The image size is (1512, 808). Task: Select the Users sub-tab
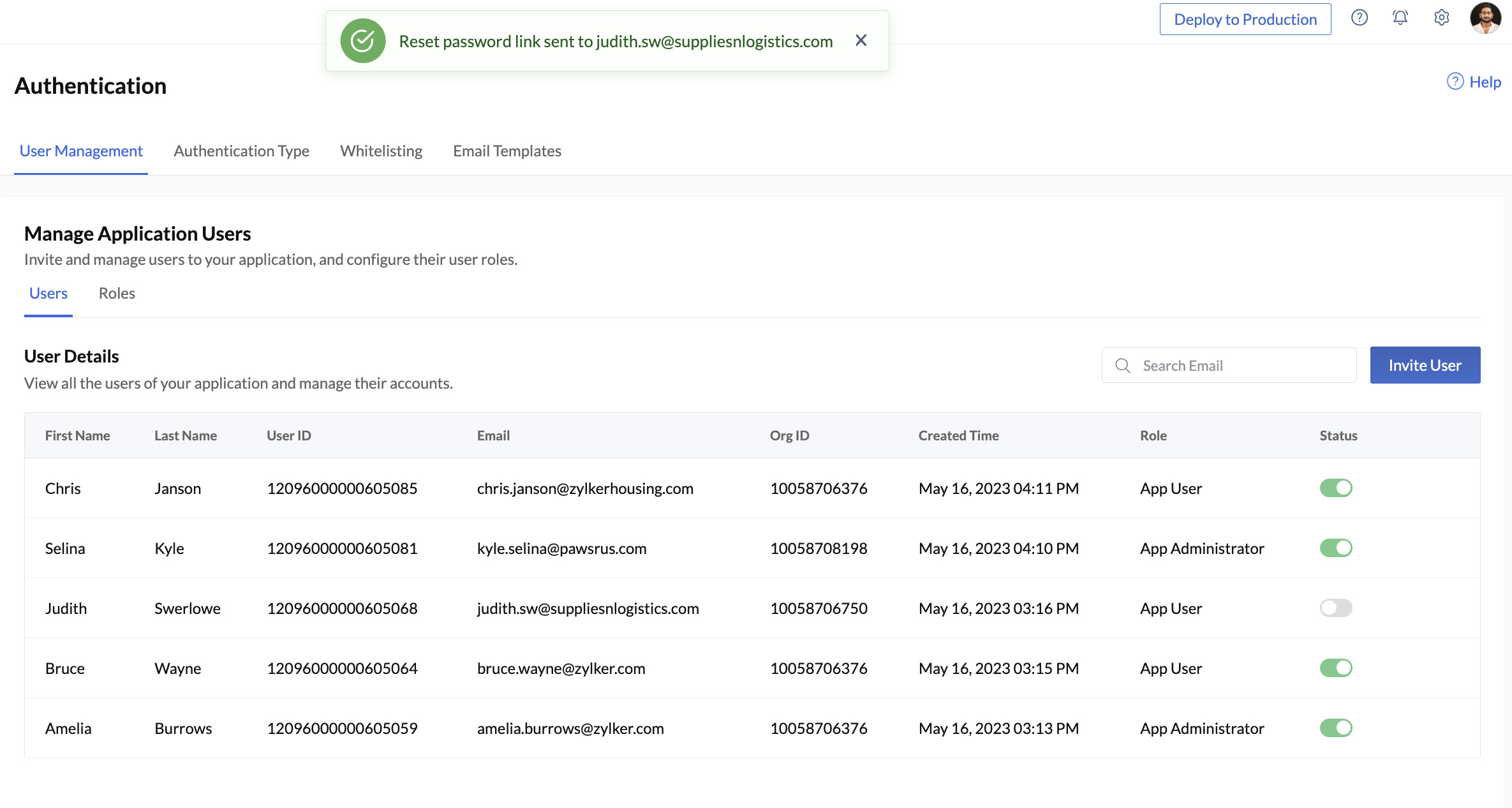click(48, 293)
